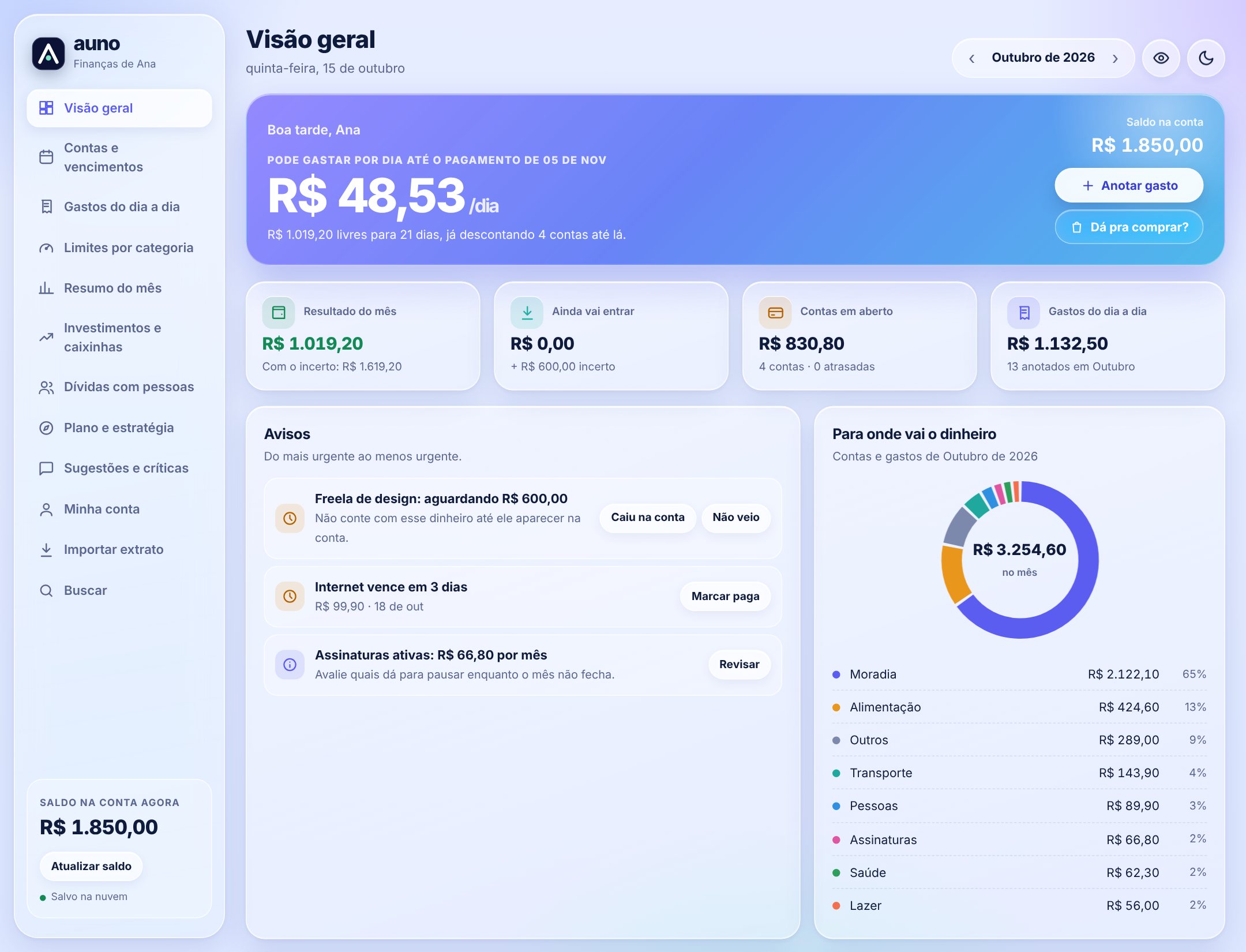Toggle value visibility with the eye icon
Image resolution: width=1246 pixels, height=952 pixels.
(x=1161, y=58)
